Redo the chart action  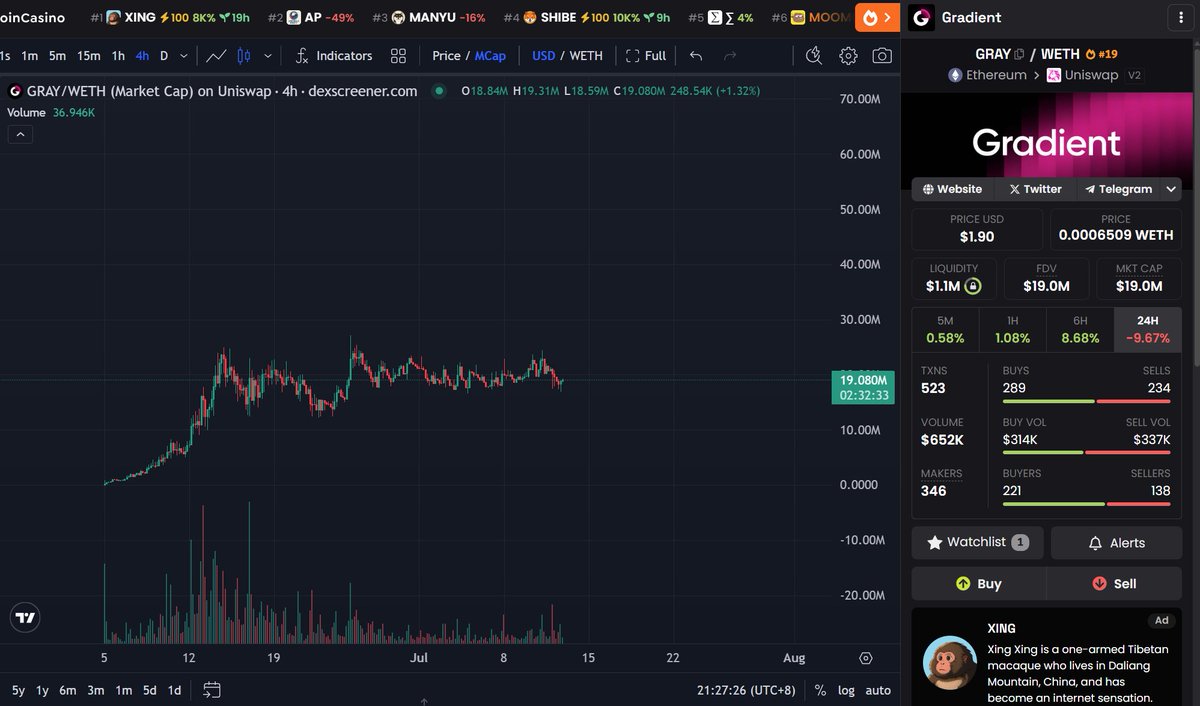(x=730, y=56)
